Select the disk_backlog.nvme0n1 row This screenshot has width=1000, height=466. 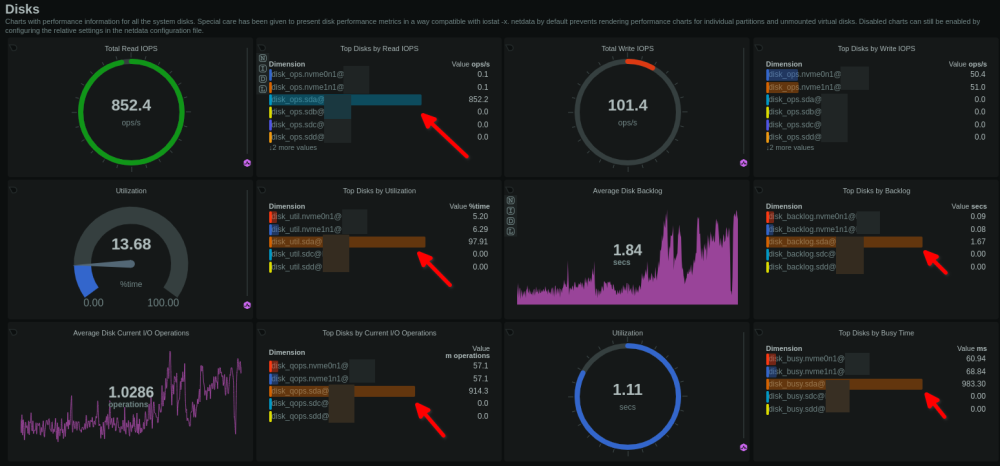click(876, 216)
